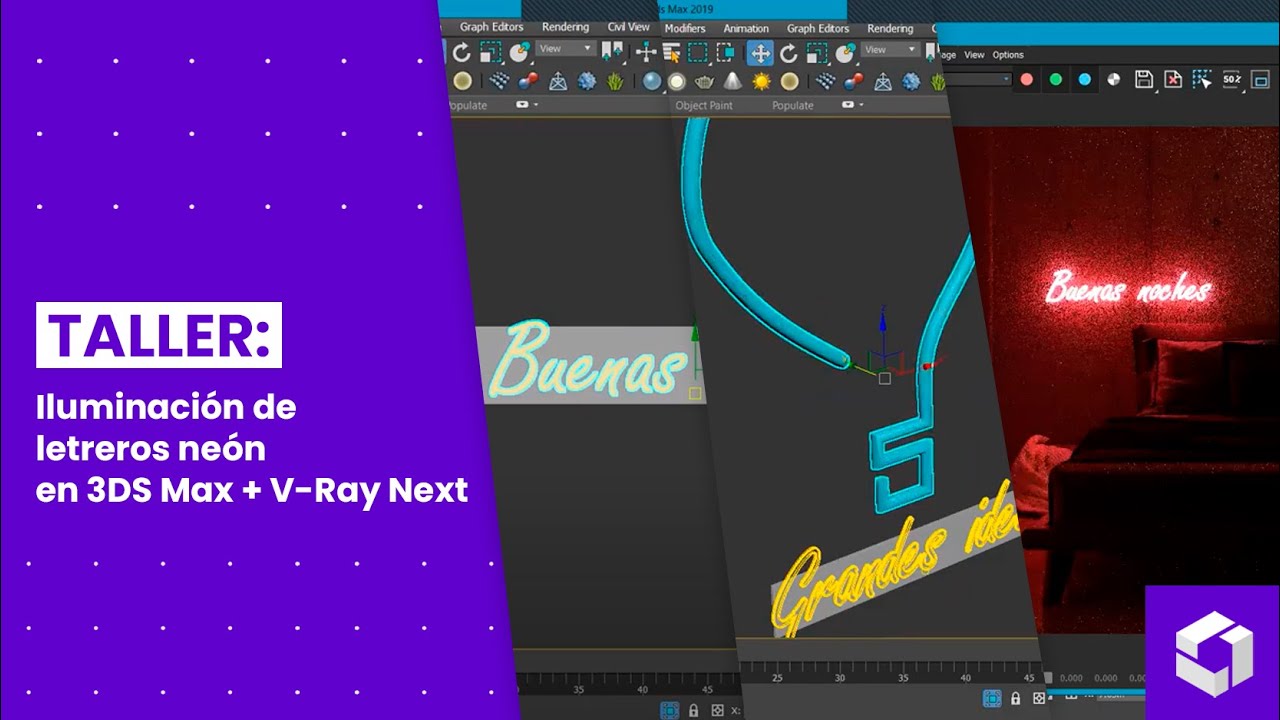The height and width of the screenshot is (720, 1280).
Task: Toggle the red channel in render window
Action: (1026, 79)
